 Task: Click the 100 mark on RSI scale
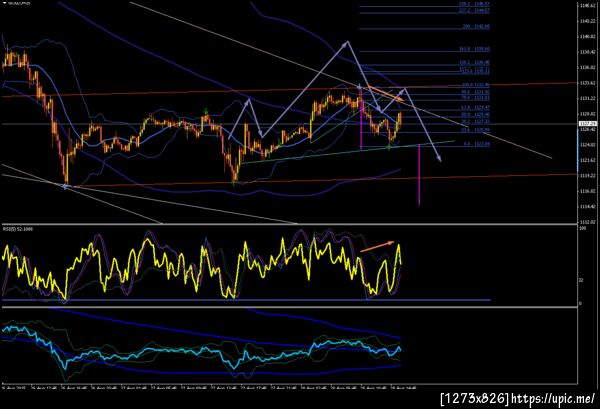tap(583, 228)
